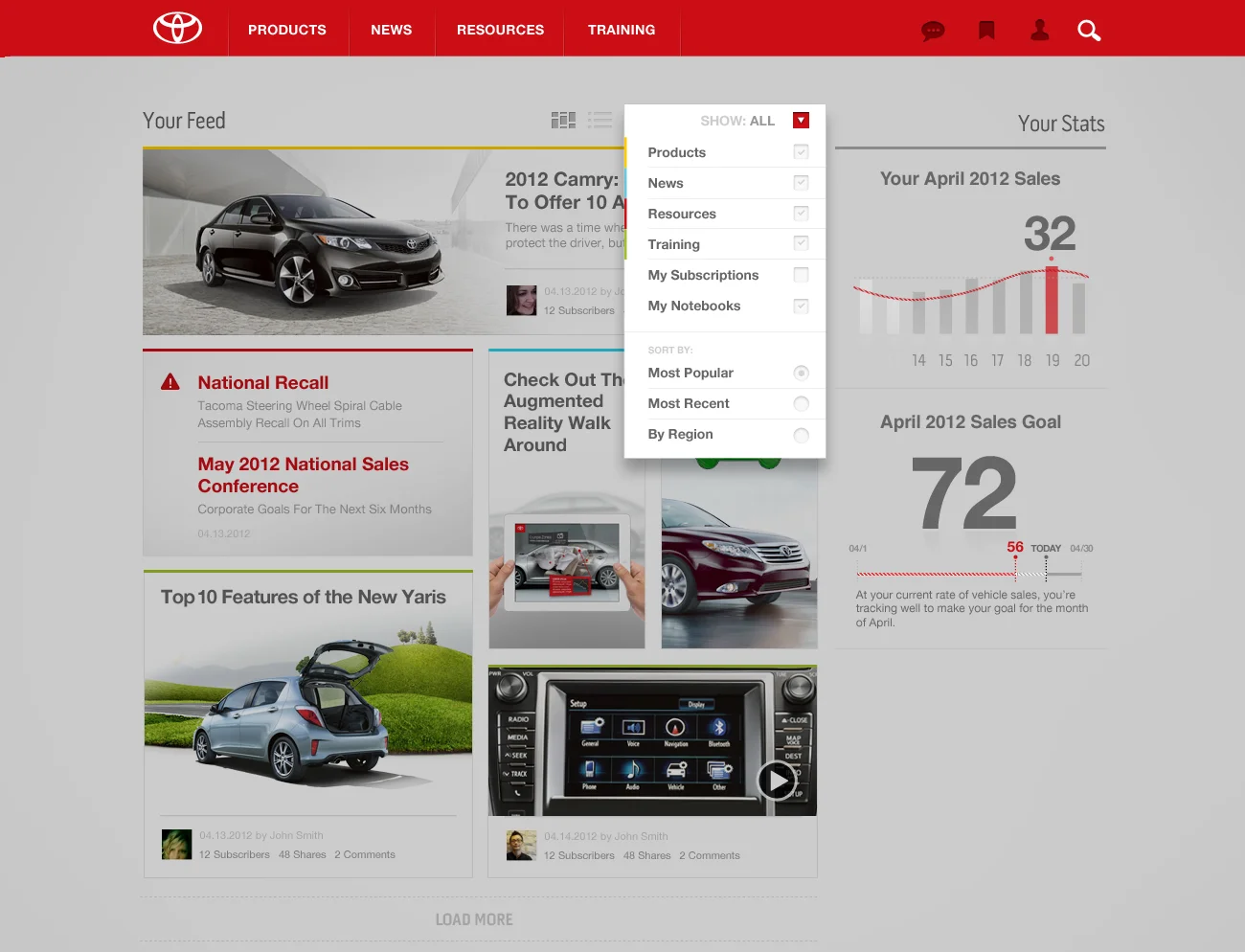Switch feed to list view icon
This screenshot has width=1245, height=952.
[600, 120]
